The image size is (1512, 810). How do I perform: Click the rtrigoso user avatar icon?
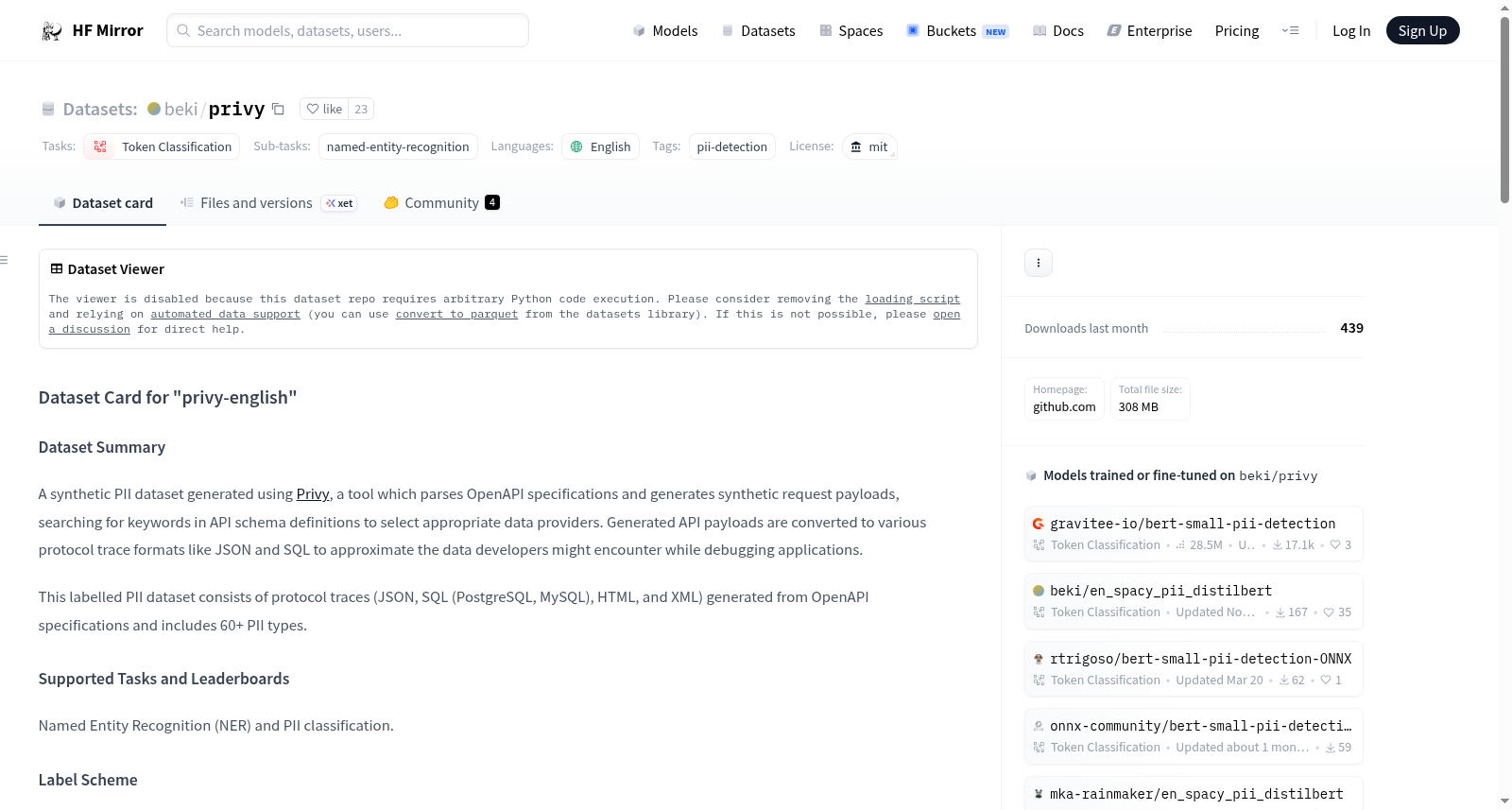1039,659
